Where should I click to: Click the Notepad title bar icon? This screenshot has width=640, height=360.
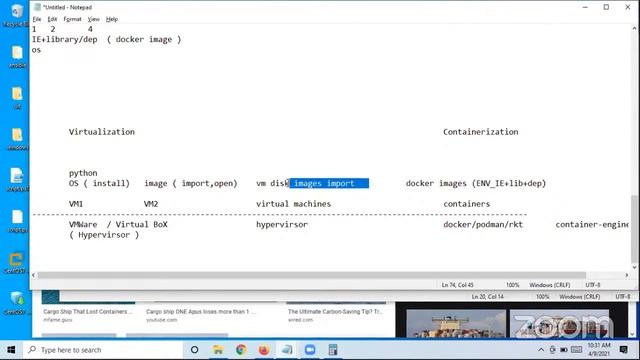pos(37,7)
